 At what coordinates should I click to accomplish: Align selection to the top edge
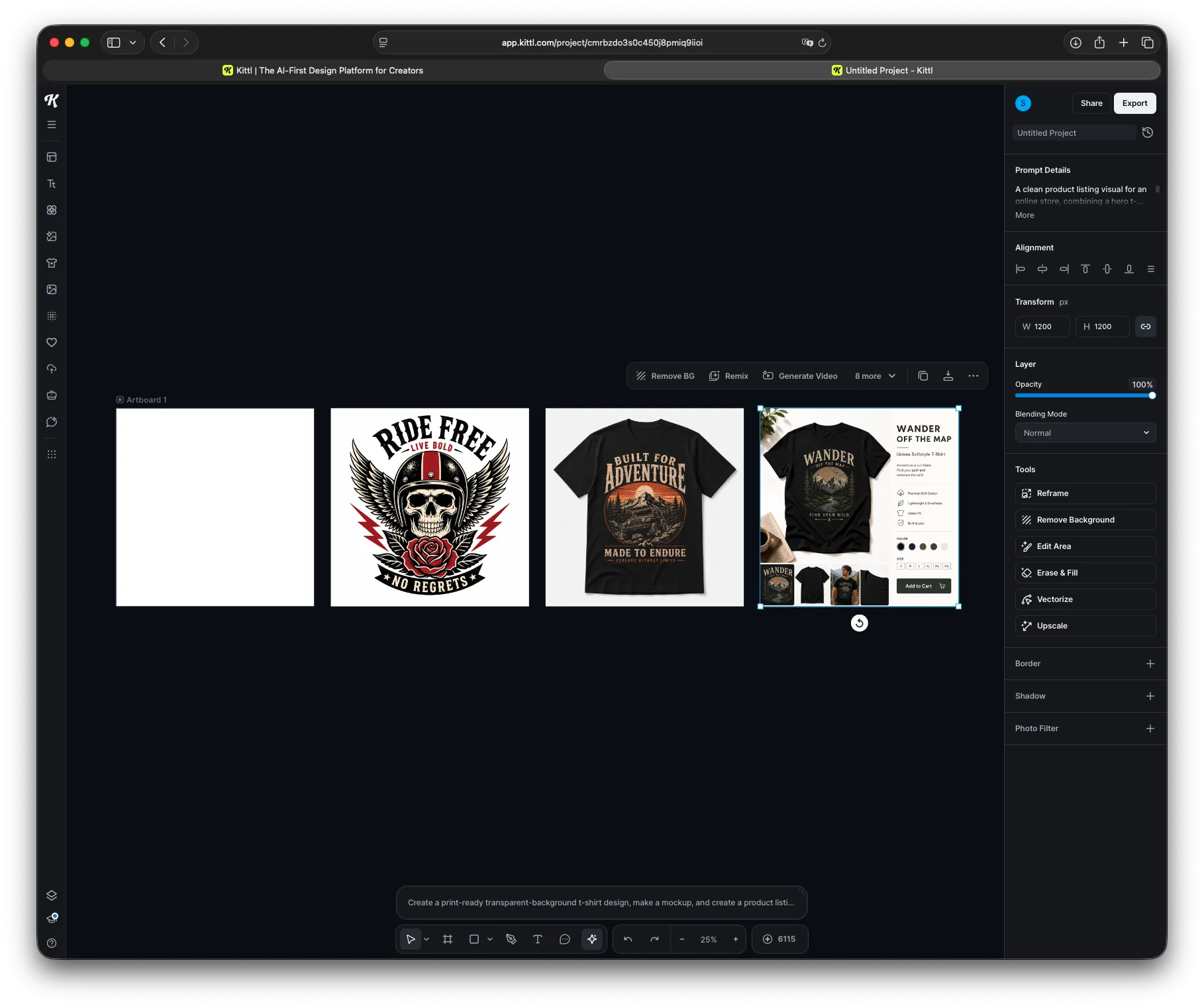(1085, 269)
